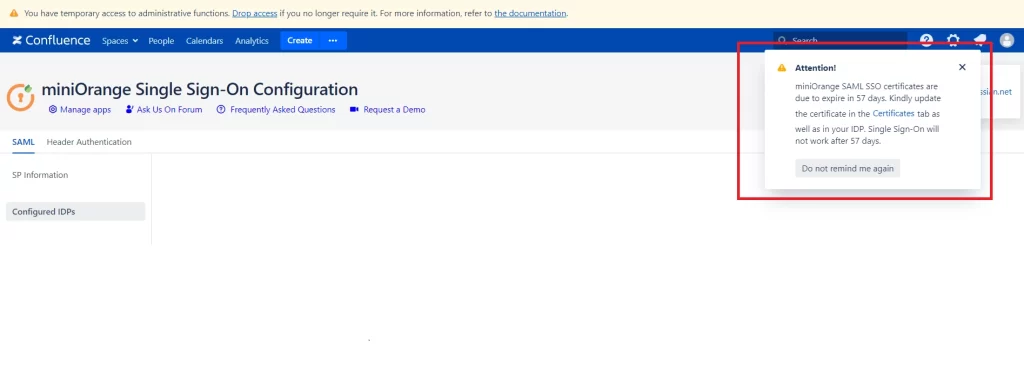Open the Manage apps link
The width and height of the screenshot is (1024, 386).
pyautogui.click(x=80, y=110)
